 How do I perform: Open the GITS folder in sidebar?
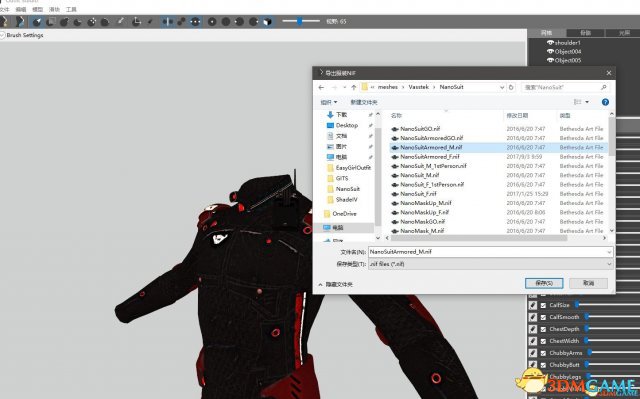[342, 178]
